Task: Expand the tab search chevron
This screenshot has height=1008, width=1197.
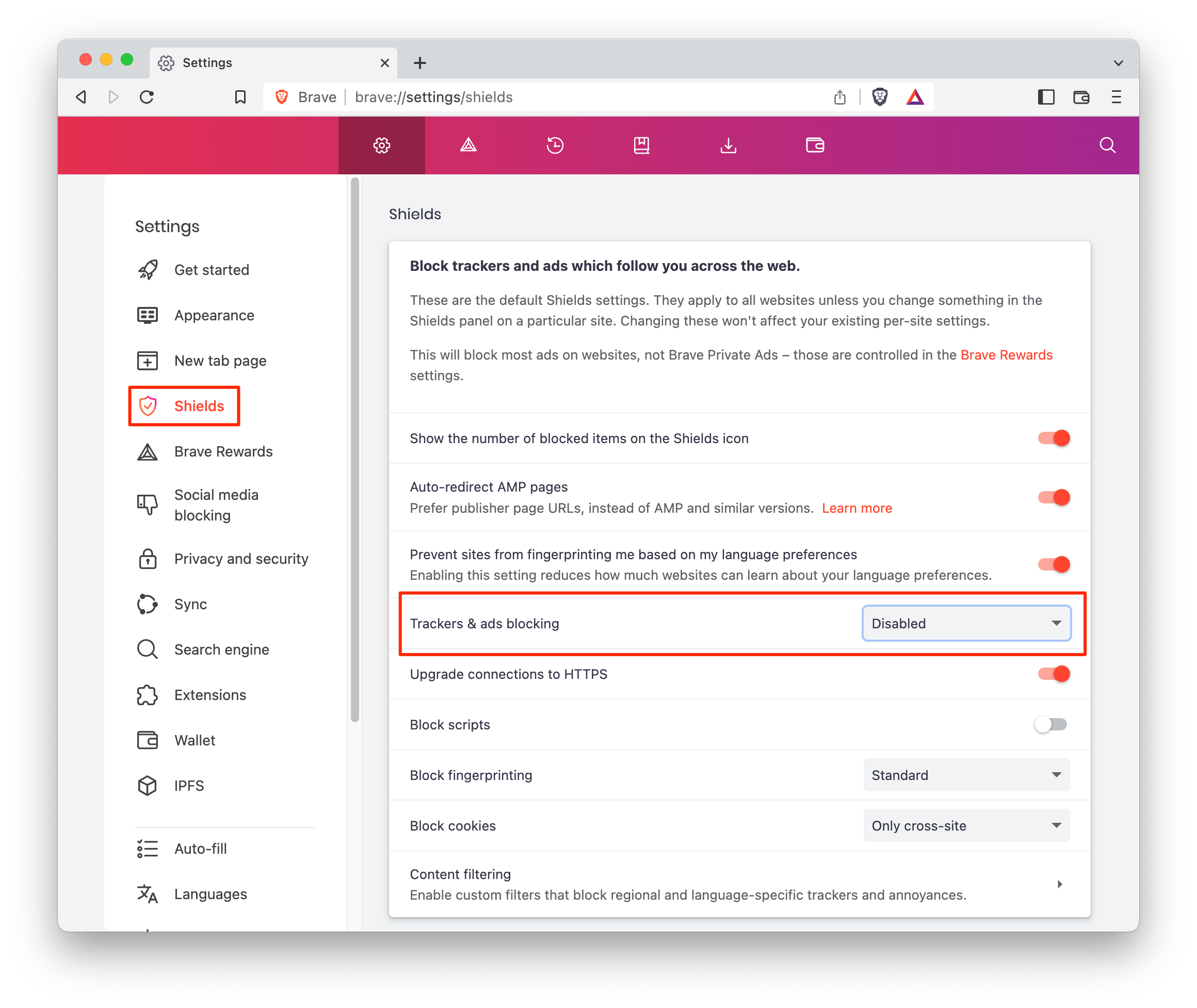Action: (1118, 63)
